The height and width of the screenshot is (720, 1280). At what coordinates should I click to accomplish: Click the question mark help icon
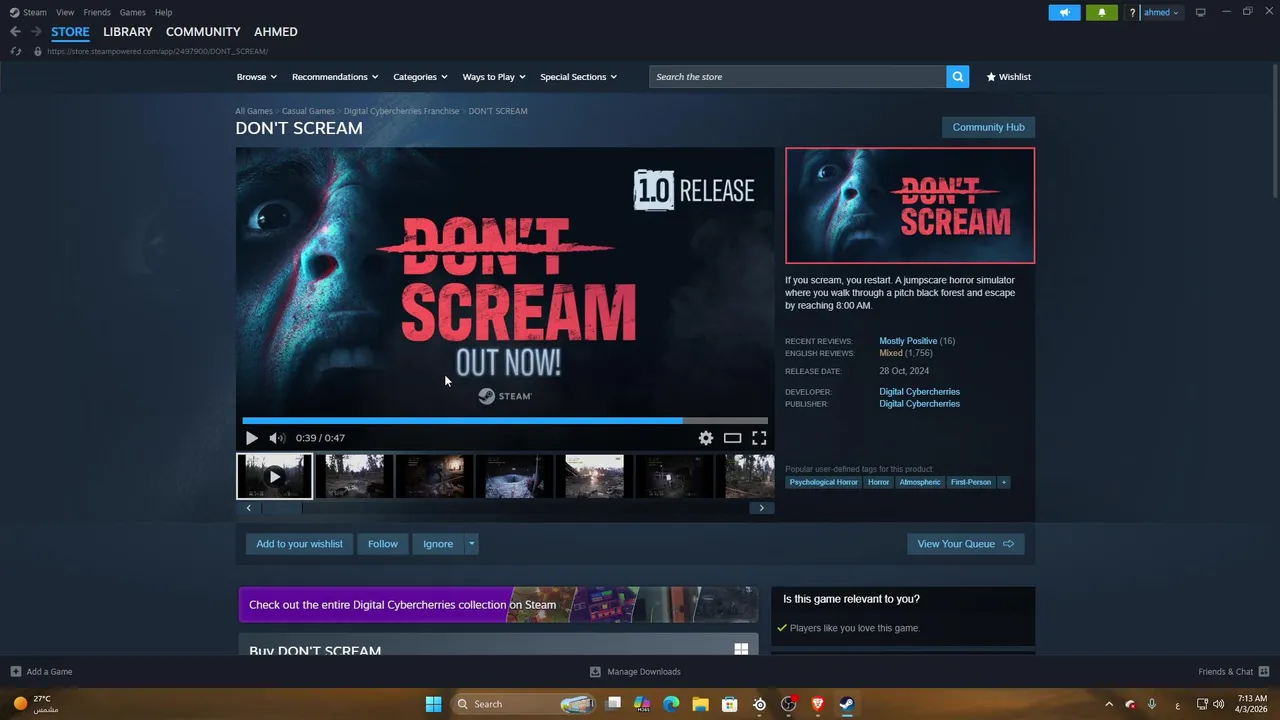[x=1132, y=12]
